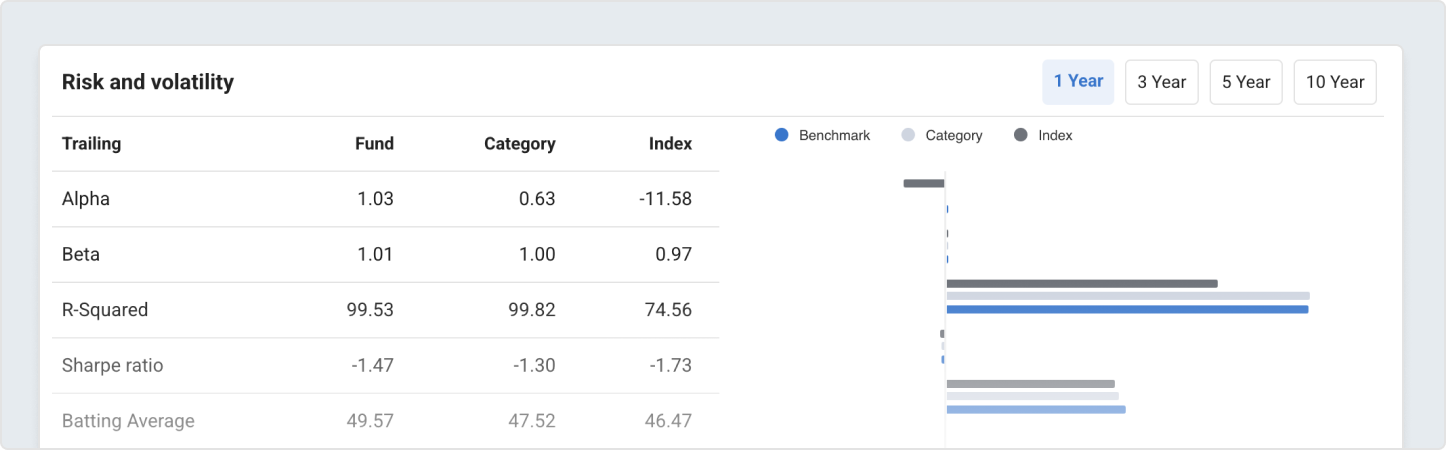Open the 10 Year period view
This screenshot has width=1446, height=450.
1334,82
